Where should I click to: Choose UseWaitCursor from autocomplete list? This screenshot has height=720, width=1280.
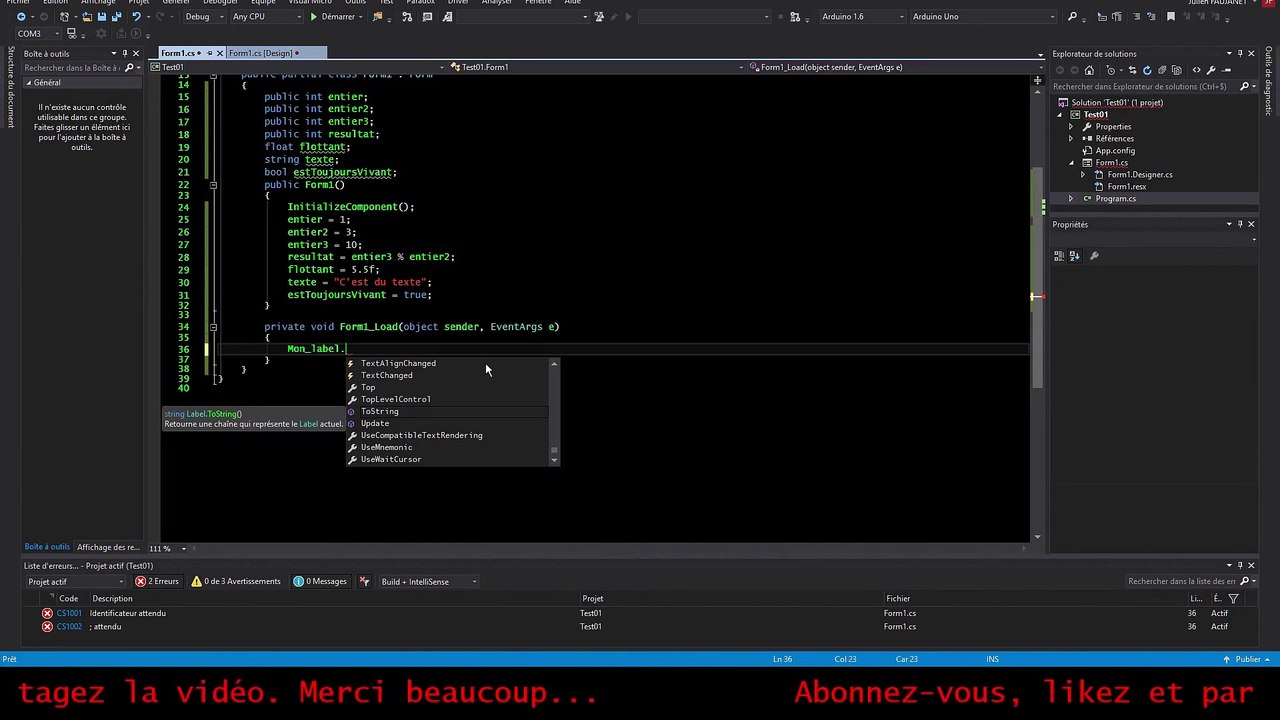coord(447,459)
